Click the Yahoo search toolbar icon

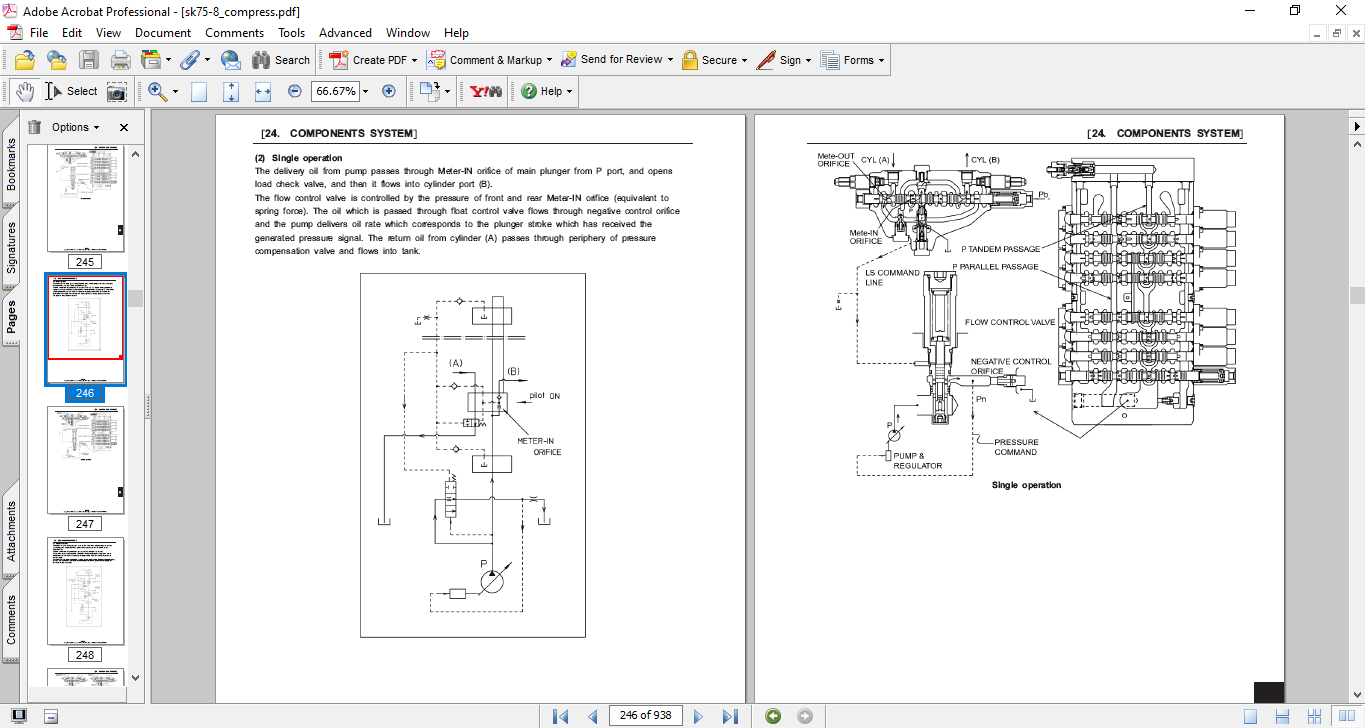click(x=485, y=91)
